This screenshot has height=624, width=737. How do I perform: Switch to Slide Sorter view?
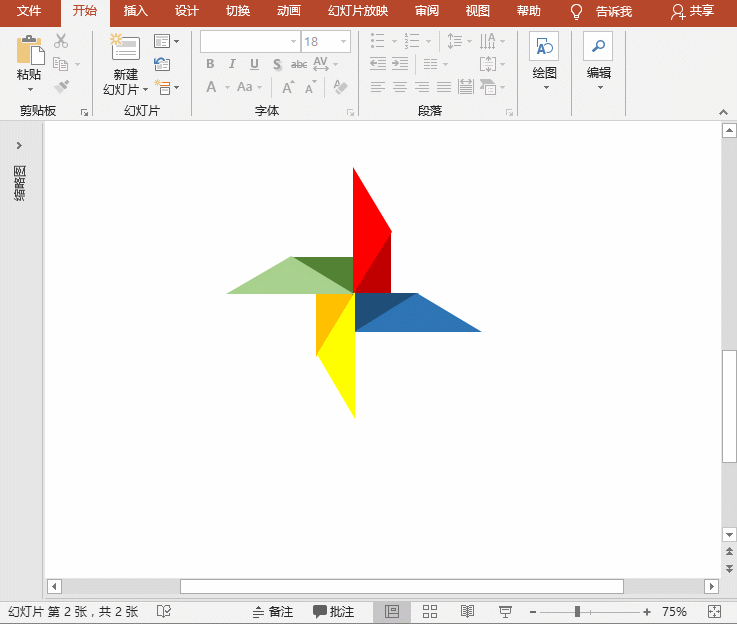coord(430,612)
